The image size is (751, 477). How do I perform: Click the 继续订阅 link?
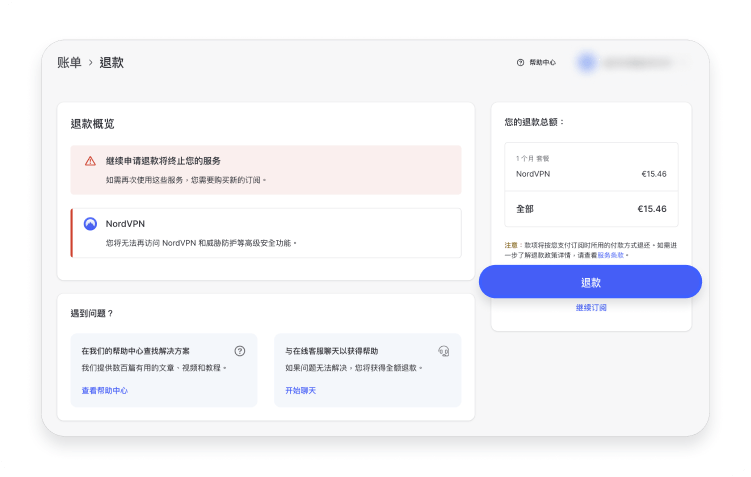point(591,307)
